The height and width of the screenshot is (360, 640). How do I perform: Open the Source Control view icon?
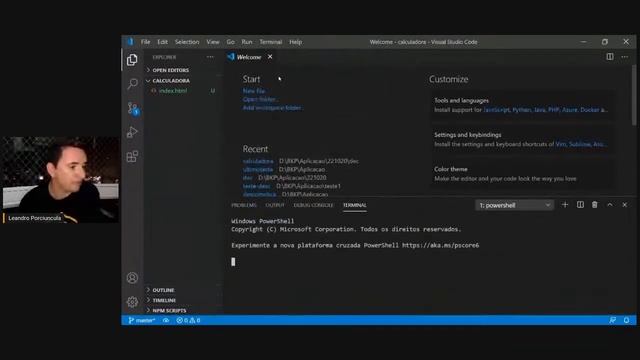click(133, 108)
